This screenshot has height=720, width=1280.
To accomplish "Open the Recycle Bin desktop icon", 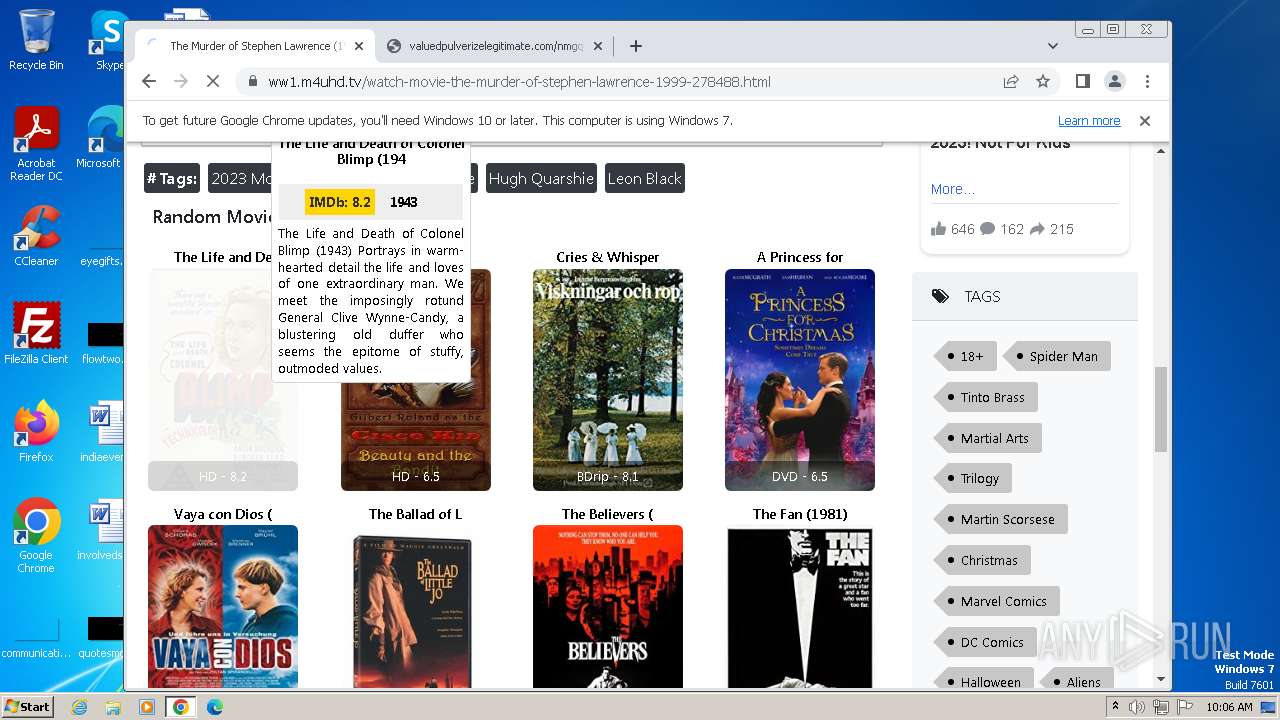I will click(x=36, y=40).
